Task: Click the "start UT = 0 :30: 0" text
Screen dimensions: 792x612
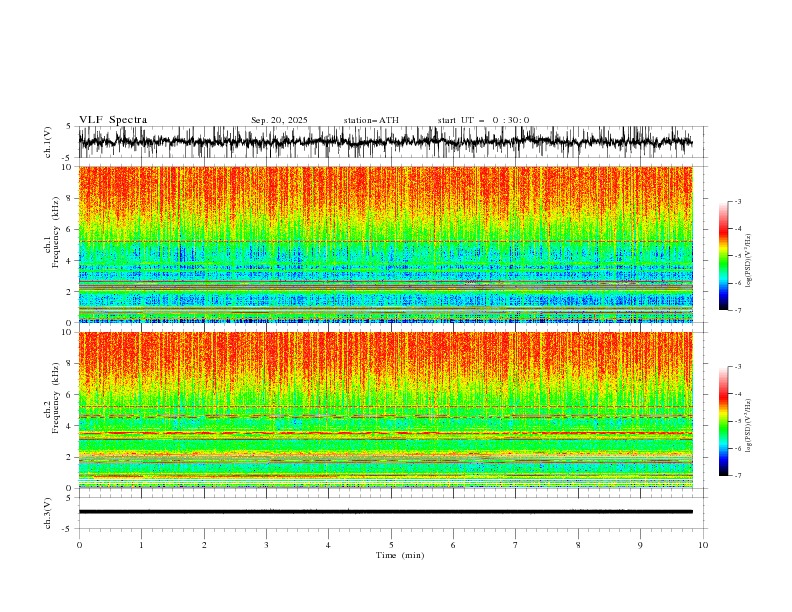Action: 483,120
